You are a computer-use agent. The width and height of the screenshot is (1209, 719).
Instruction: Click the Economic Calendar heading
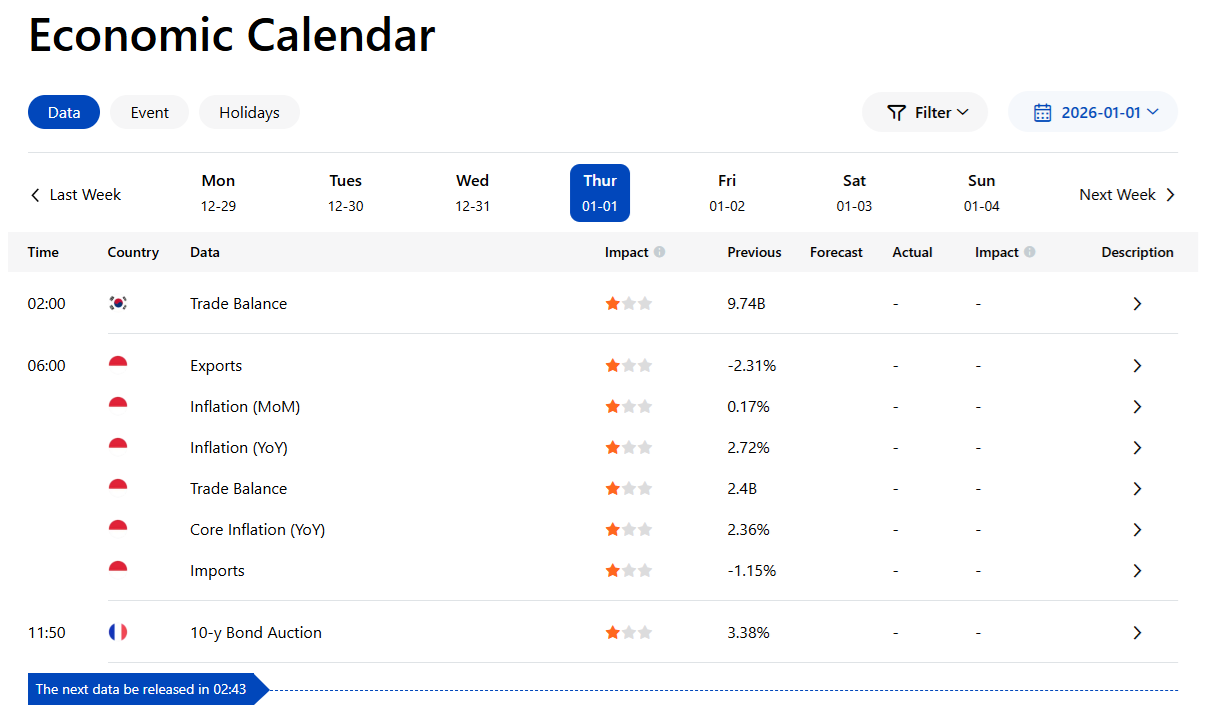[x=231, y=35]
